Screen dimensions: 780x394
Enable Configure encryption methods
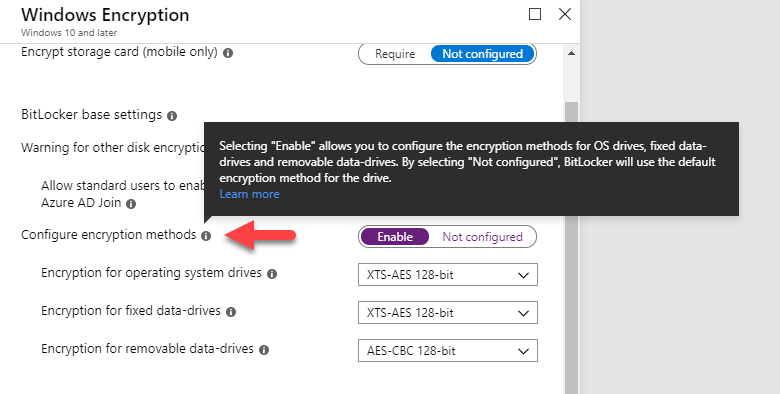pyautogui.click(x=394, y=237)
